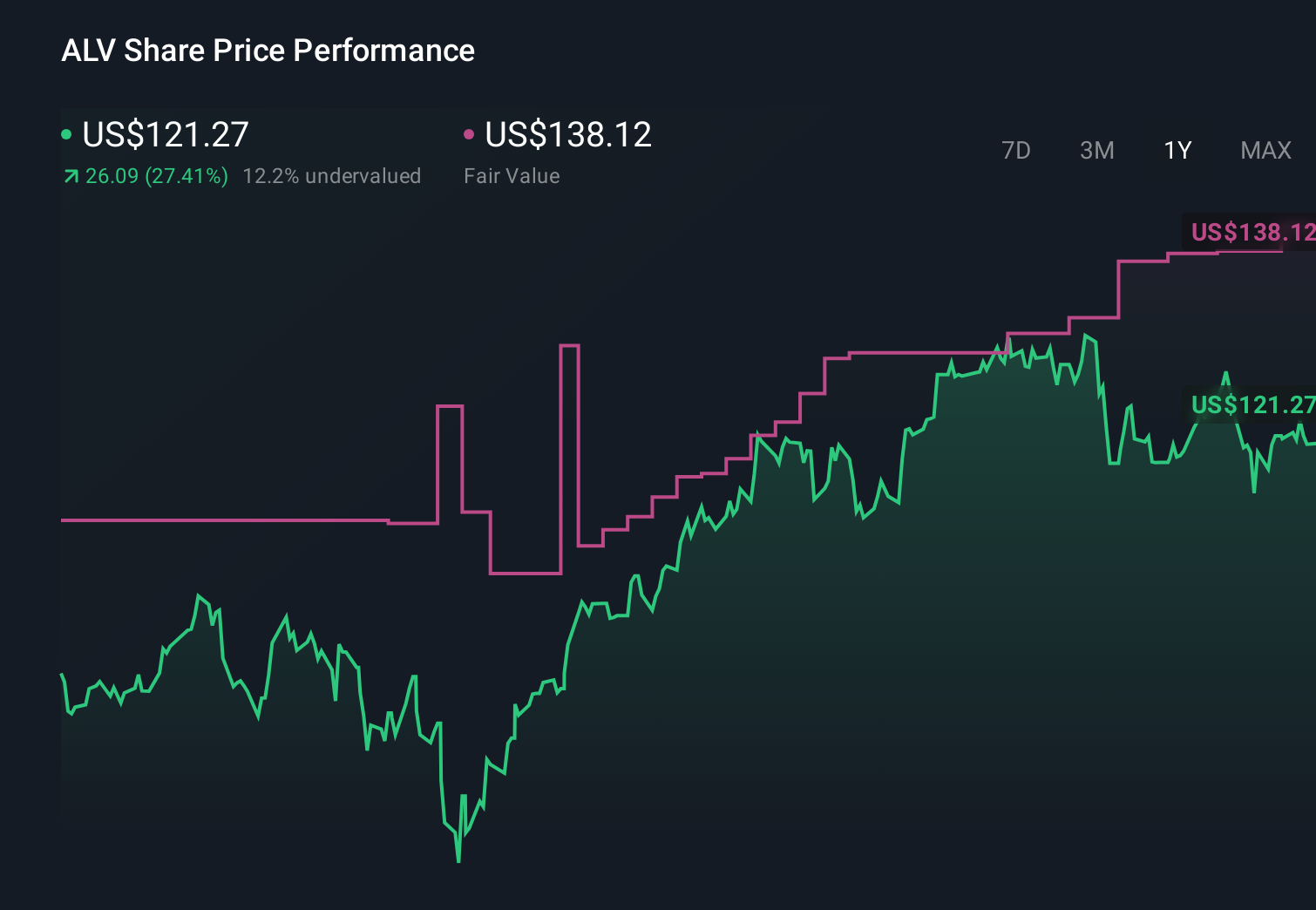Select the US$138.12 price label on the chart
The width and height of the screenshot is (1316, 910).
point(1252,233)
